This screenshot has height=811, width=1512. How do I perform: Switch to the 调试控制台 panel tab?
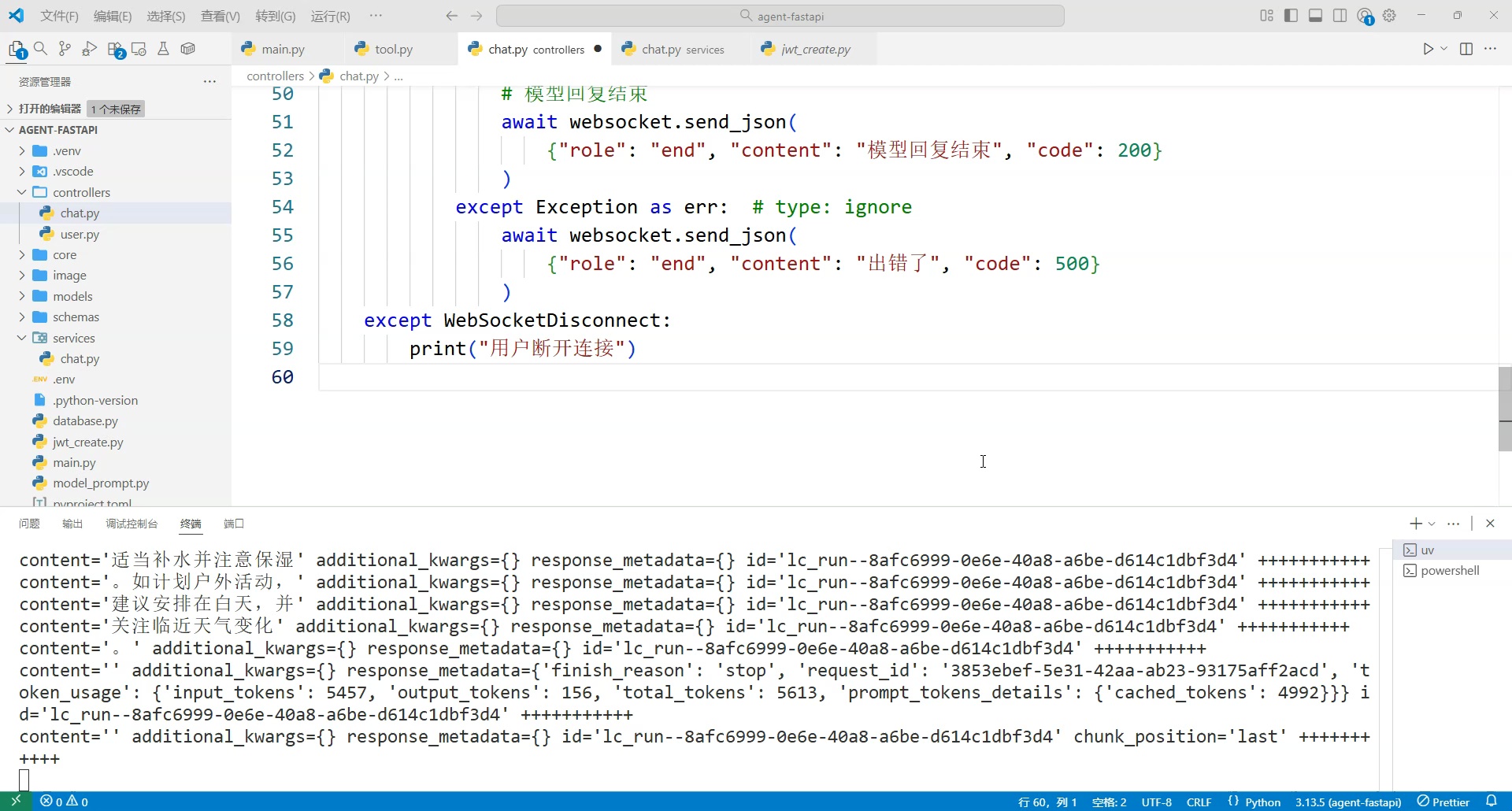pyautogui.click(x=132, y=524)
